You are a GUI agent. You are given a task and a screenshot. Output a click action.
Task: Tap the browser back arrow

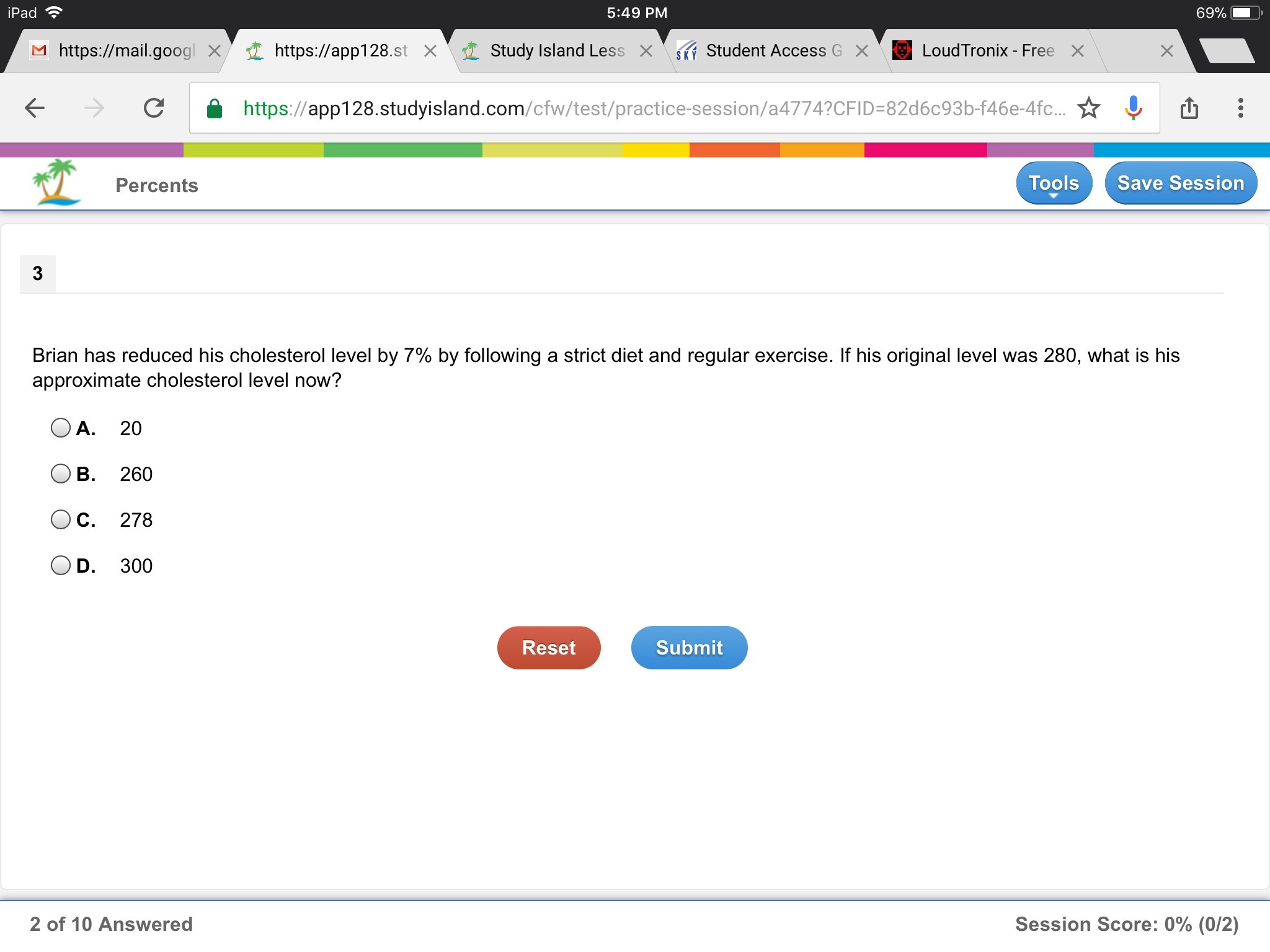pyautogui.click(x=35, y=108)
